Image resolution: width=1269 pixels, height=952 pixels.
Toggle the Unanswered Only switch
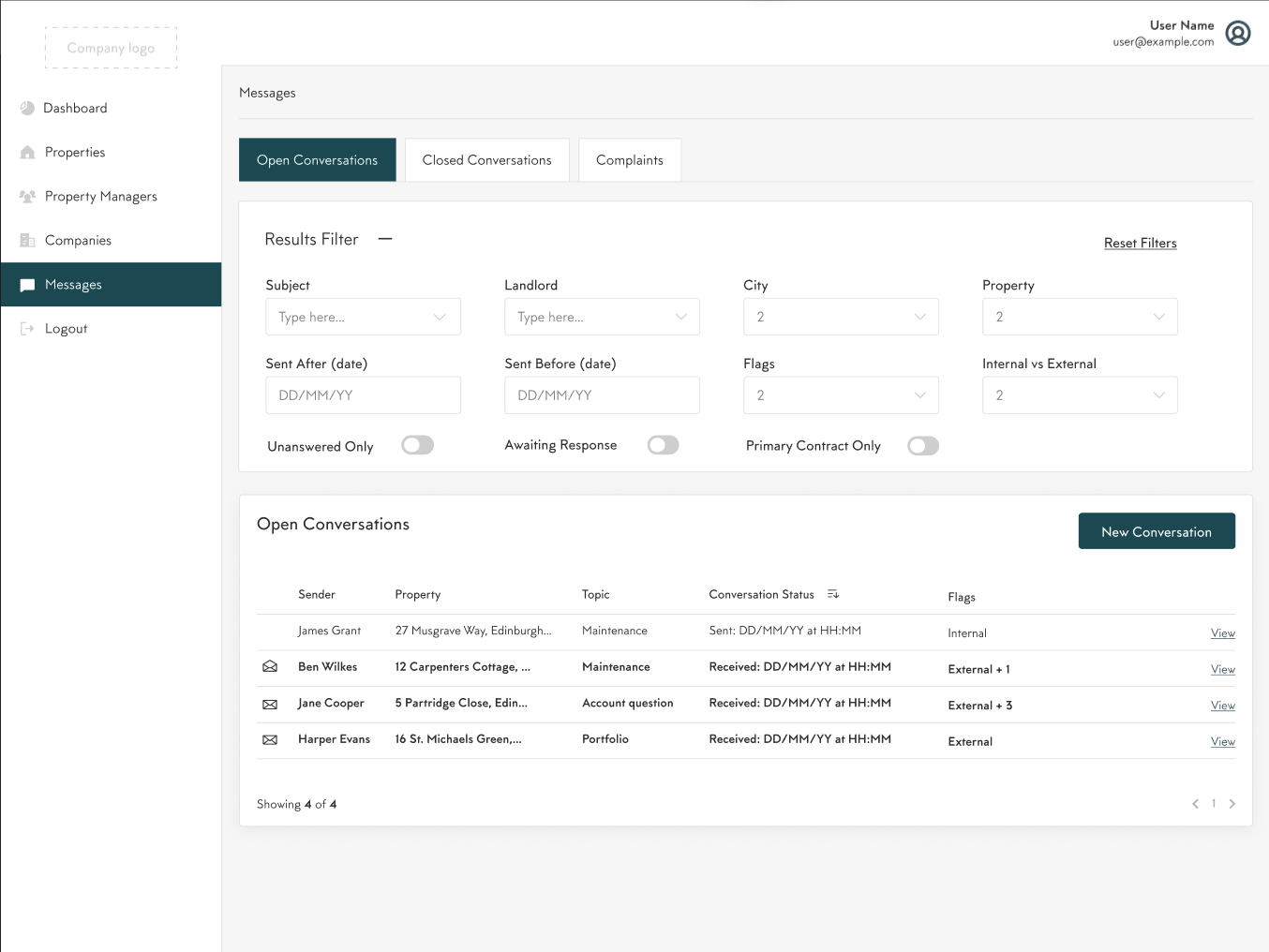[x=418, y=445]
